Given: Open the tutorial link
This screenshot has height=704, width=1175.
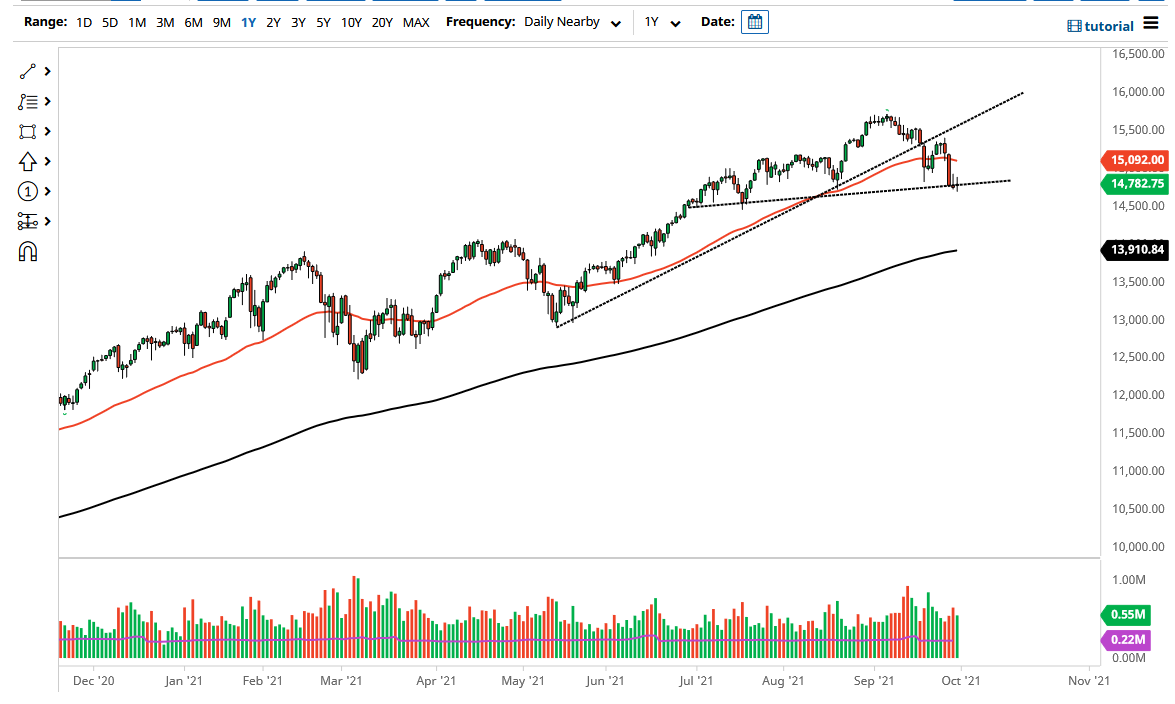Looking at the screenshot, I should pyautogui.click(x=1101, y=26).
